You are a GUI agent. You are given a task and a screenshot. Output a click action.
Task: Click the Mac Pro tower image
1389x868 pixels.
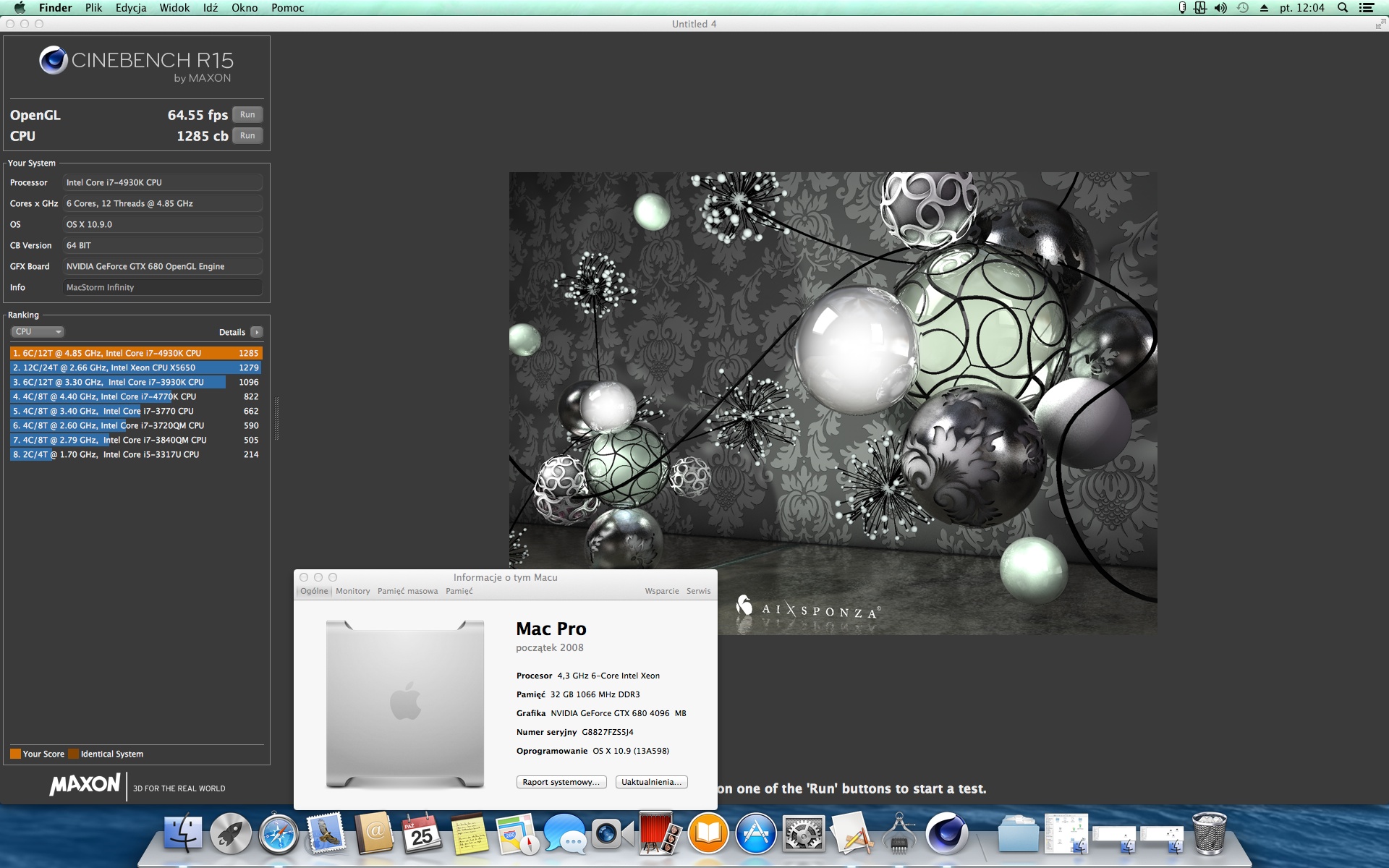click(x=405, y=704)
